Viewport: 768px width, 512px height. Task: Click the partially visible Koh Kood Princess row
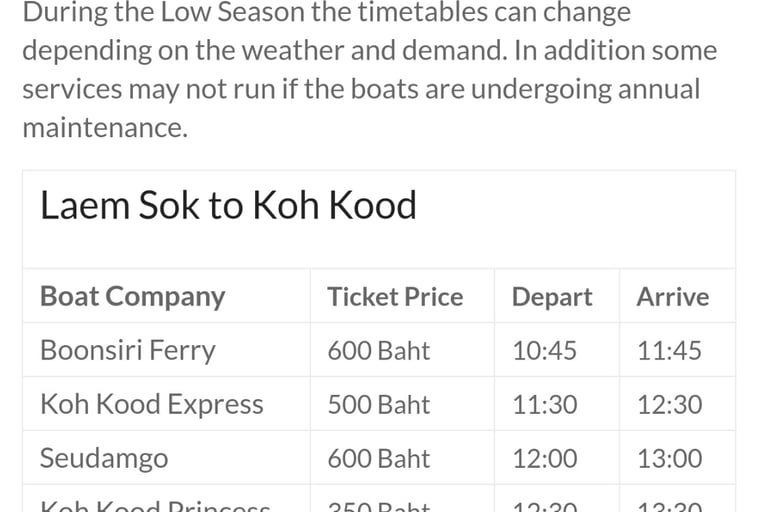point(155,505)
